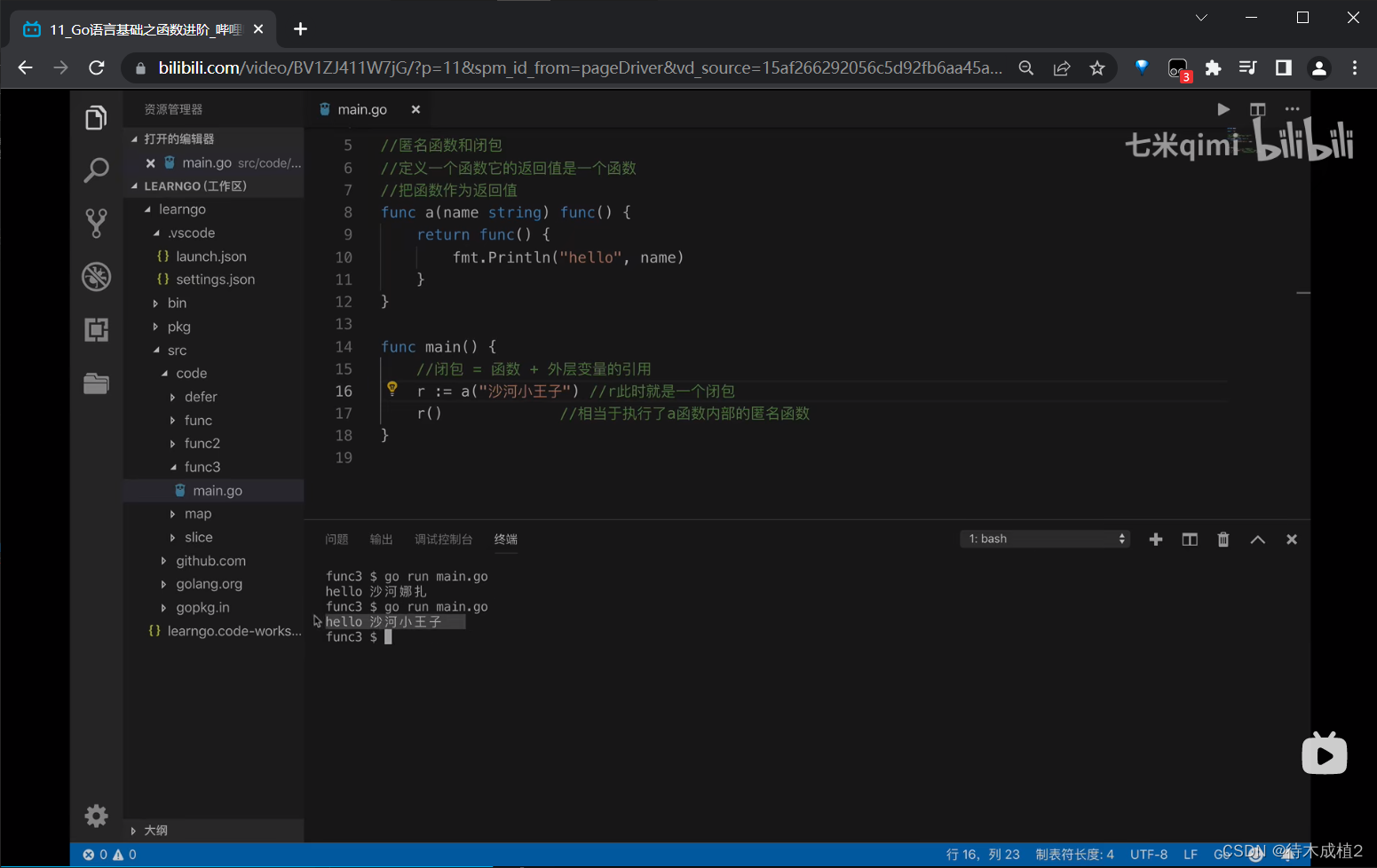The image size is (1377, 868).
Task: Click the Run play icon in editor toolbar
Action: (x=1223, y=109)
